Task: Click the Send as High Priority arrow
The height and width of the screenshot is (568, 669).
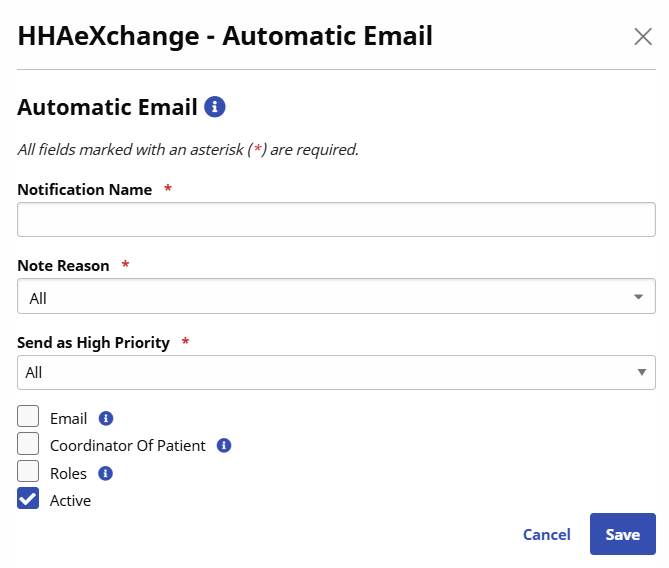Action: 641,372
